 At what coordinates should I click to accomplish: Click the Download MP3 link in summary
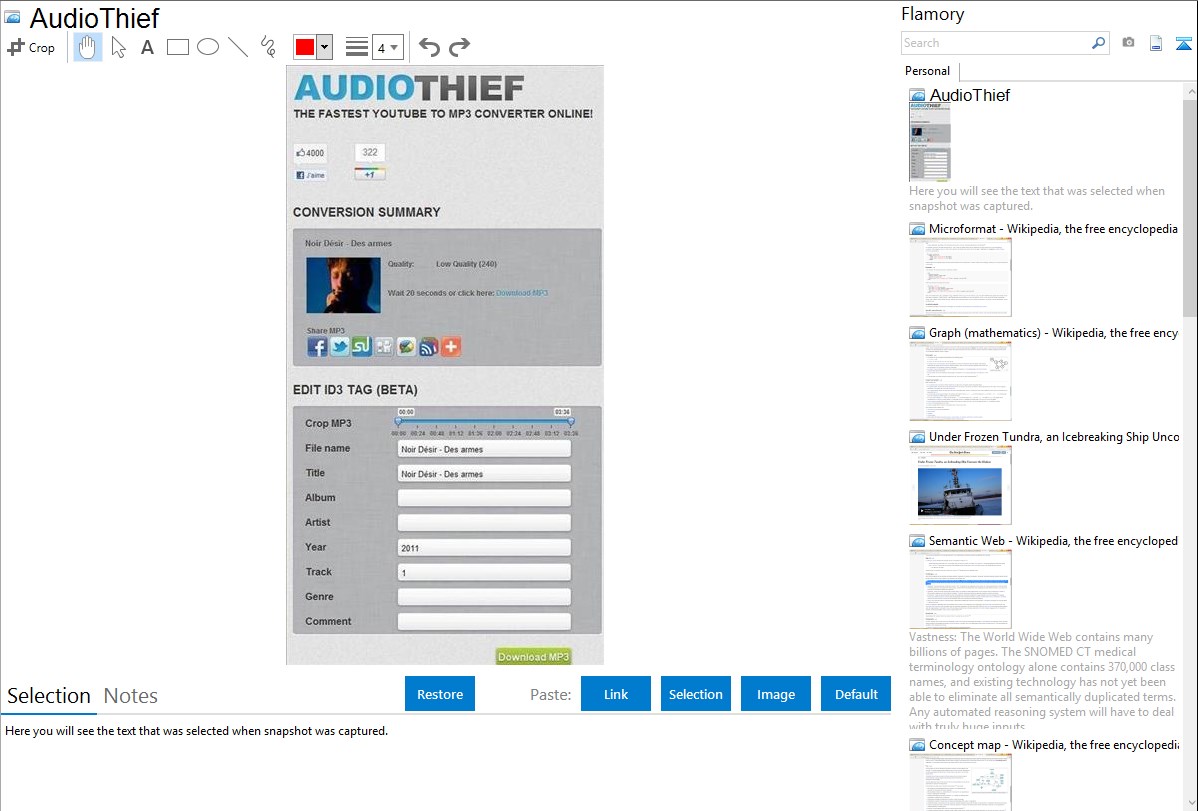(522, 293)
